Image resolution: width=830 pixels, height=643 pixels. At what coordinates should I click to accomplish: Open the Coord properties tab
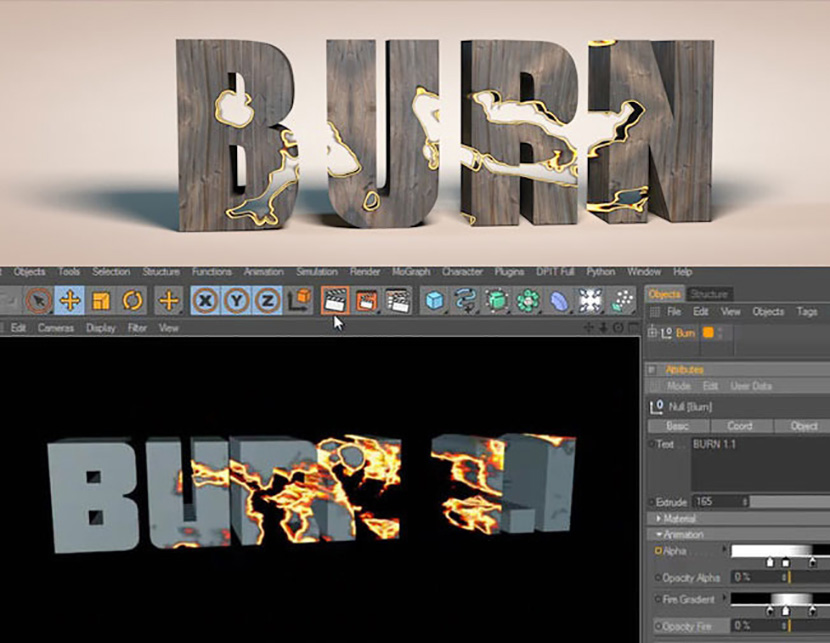(x=740, y=426)
